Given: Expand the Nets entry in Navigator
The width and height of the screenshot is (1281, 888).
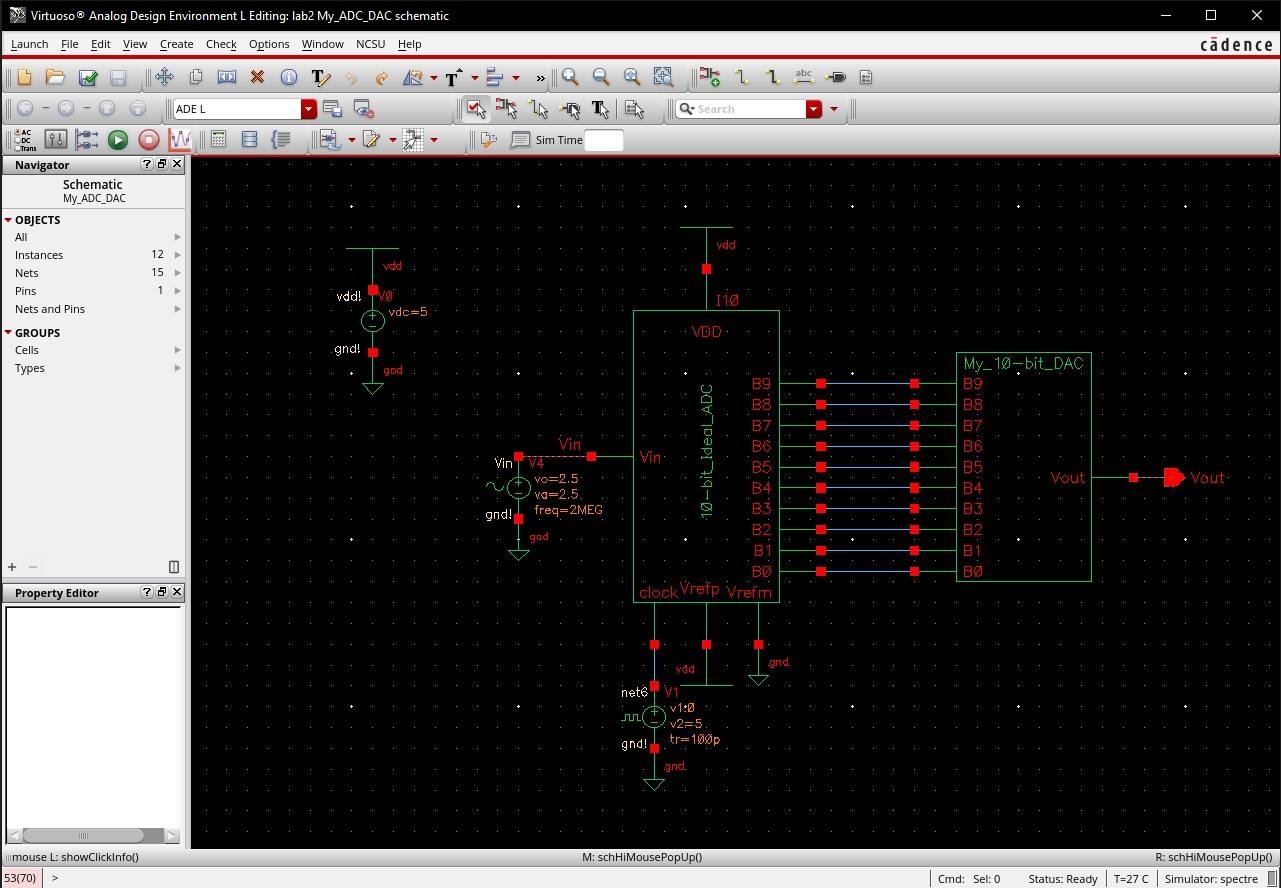Looking at the screenshot, I should 177,272.
